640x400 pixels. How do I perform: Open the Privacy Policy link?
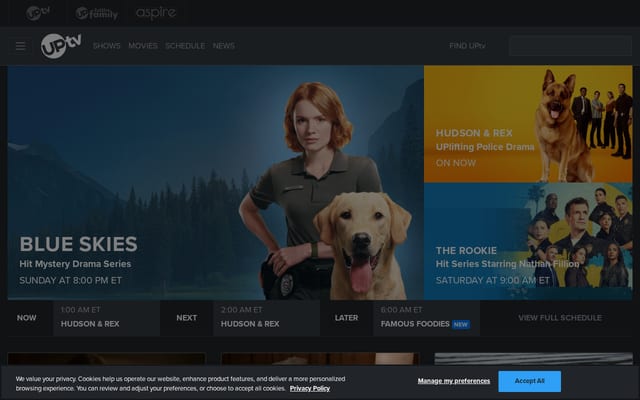click(310, 388)
